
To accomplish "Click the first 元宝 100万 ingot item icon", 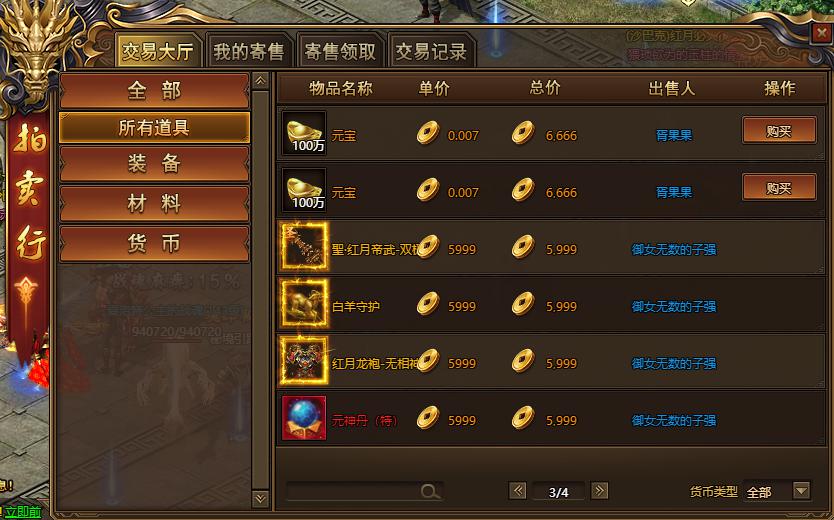I will click(x=304, y=133).
